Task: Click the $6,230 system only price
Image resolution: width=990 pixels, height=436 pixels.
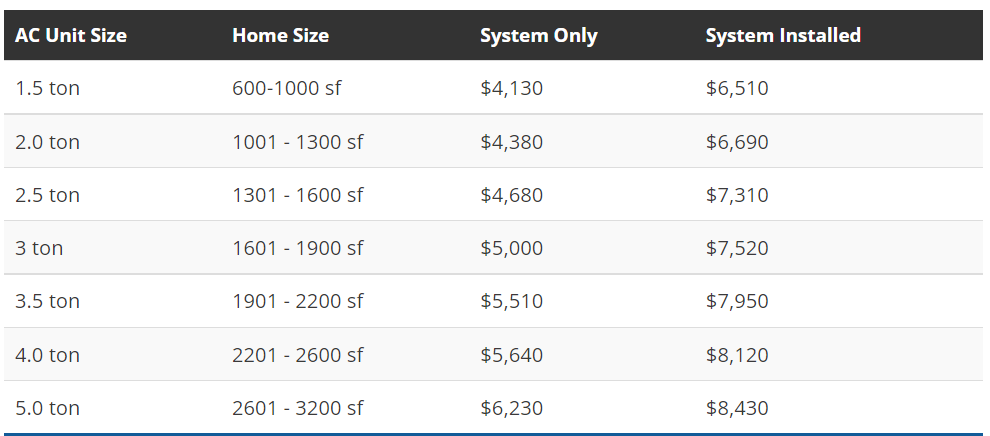Action: 511,408
